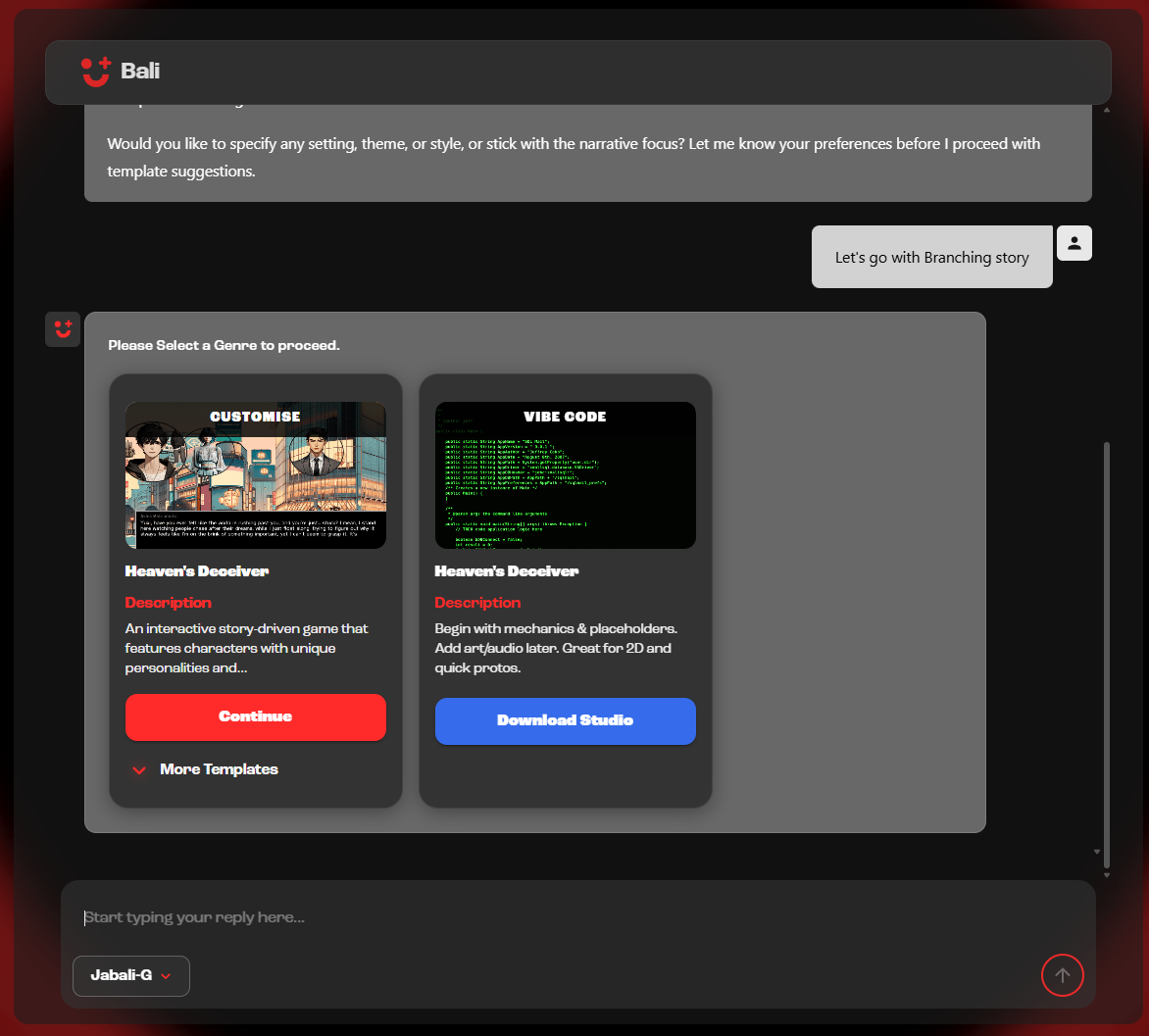This screenshot has width=1149, height=1036.
Task: Click the circular send arrow icon
Action: [x=1062, y=975]
